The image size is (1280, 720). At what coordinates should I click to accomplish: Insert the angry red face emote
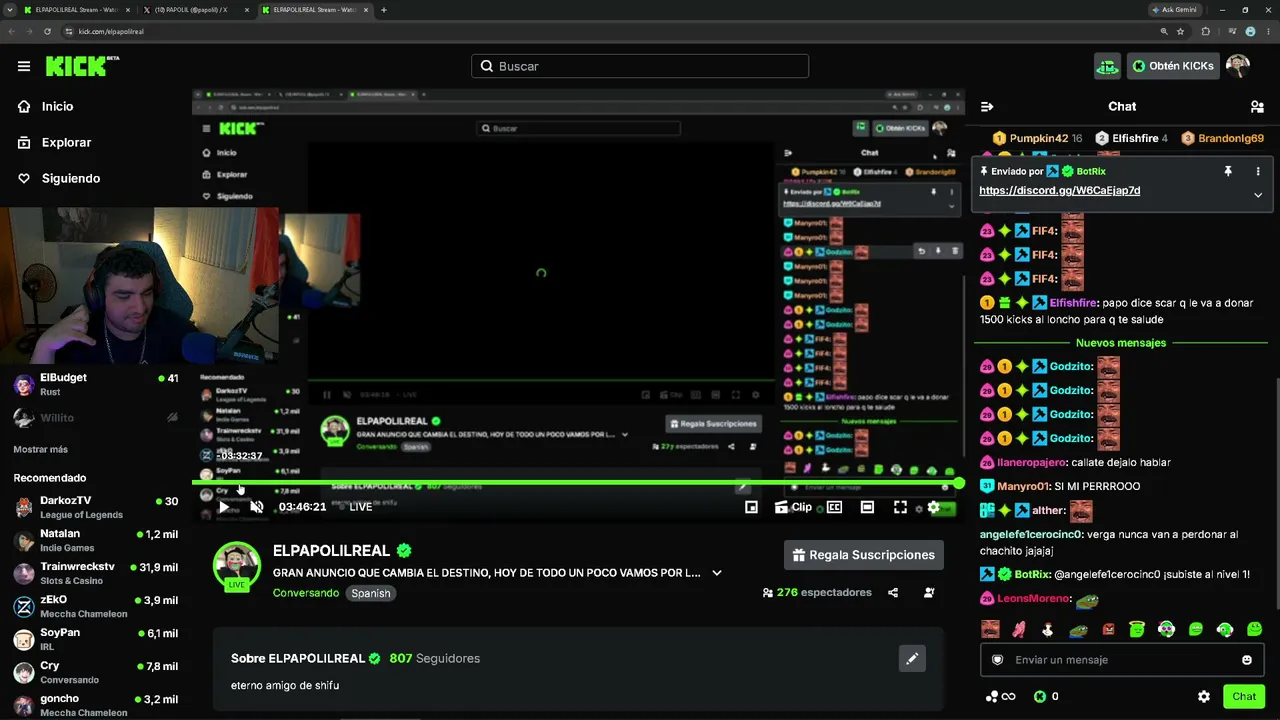pos(1108,629)
